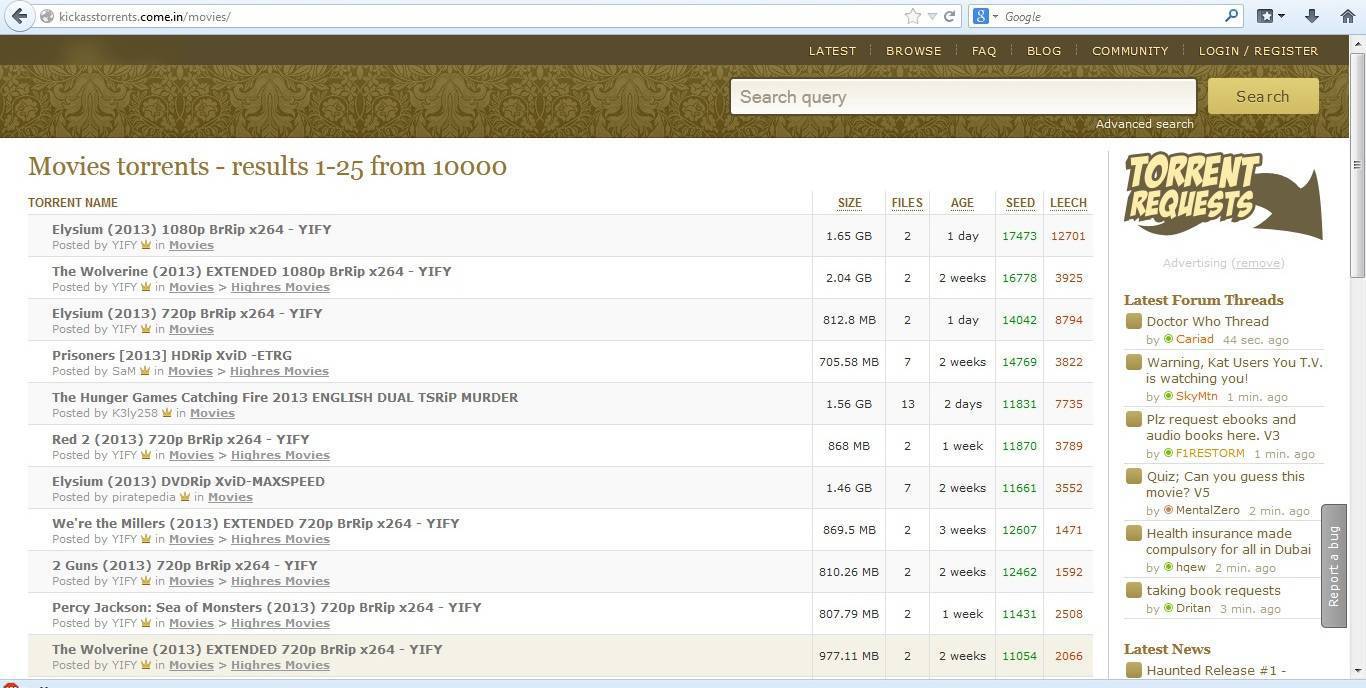This screenshot has width=1366, height=688.
Task: Click the magnifier in the Google search box
Action: 1231,16
